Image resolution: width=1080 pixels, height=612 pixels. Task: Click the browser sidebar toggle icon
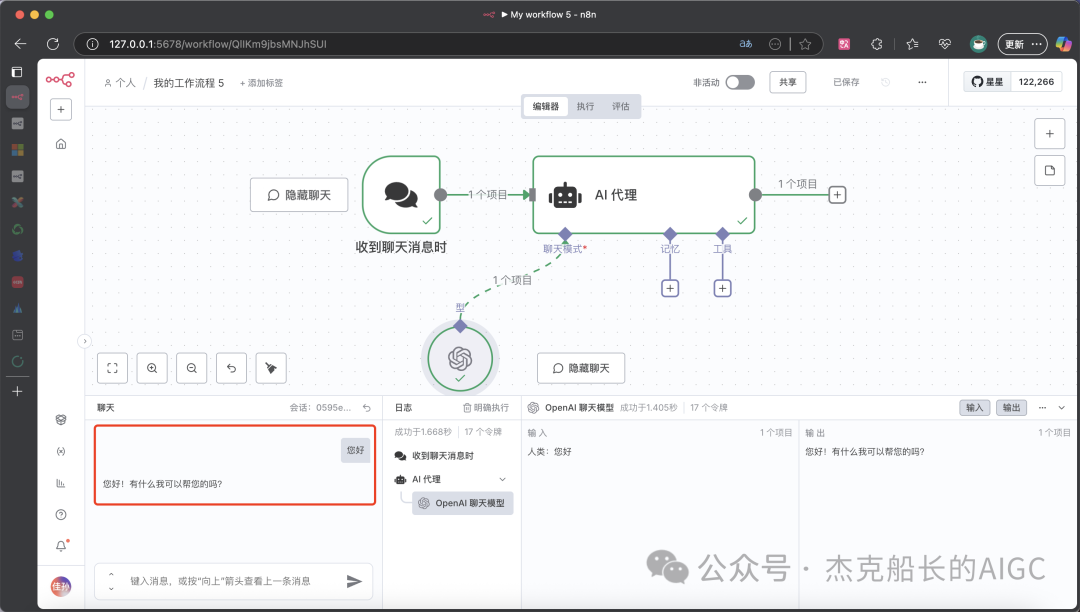pos(17,72)
